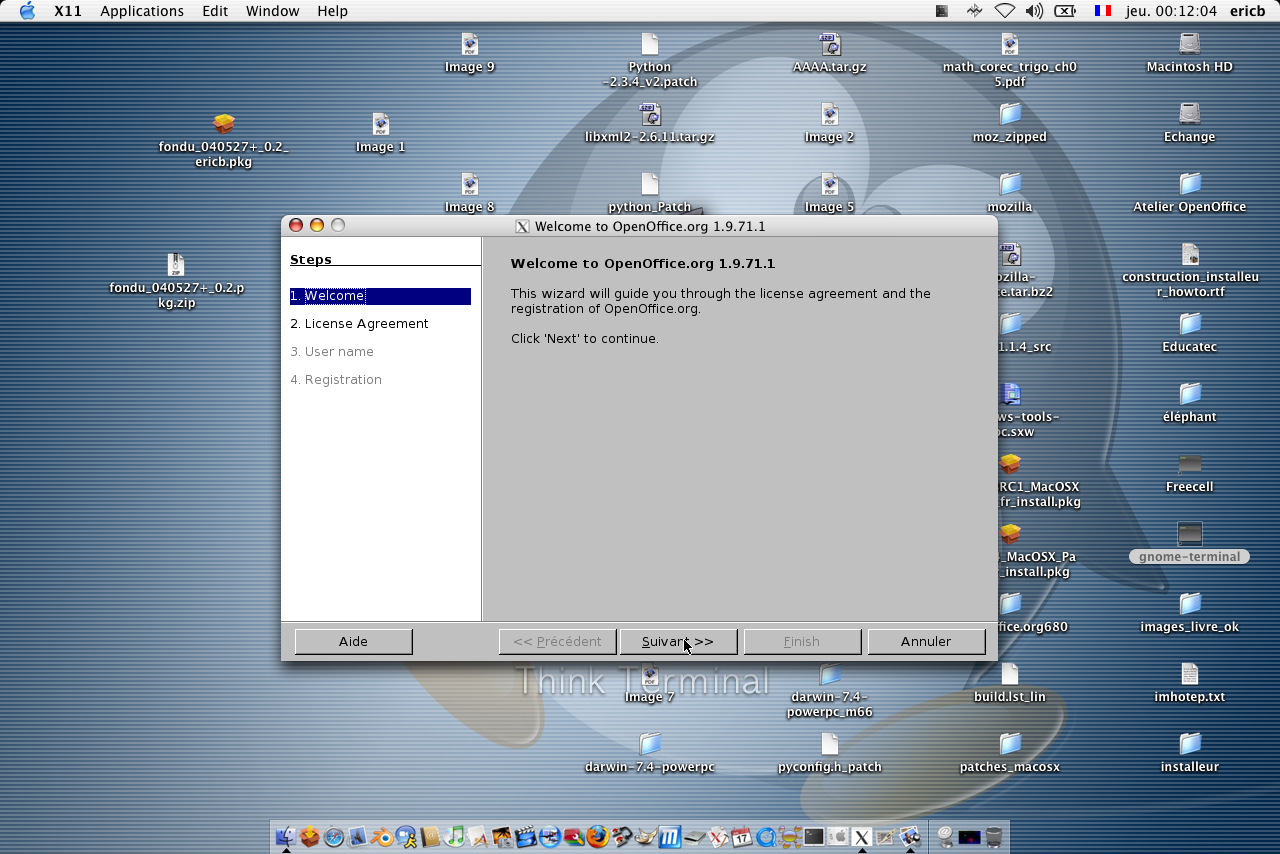Click the volume icon in menu bar
The image size is (1280, 854).
[x=1034, y=11]
